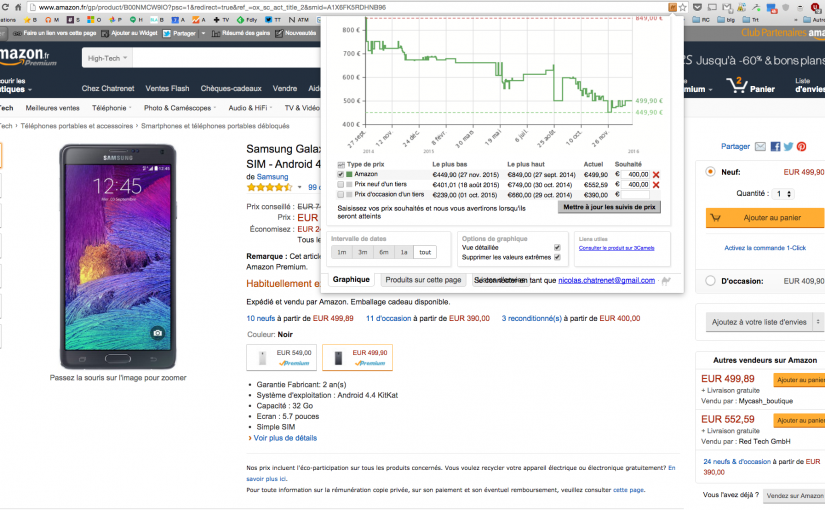This screenshot has height=510, width=825.
Task: Open the Chèques-cadeaux menu item
Action: click(x=231, y=88)
